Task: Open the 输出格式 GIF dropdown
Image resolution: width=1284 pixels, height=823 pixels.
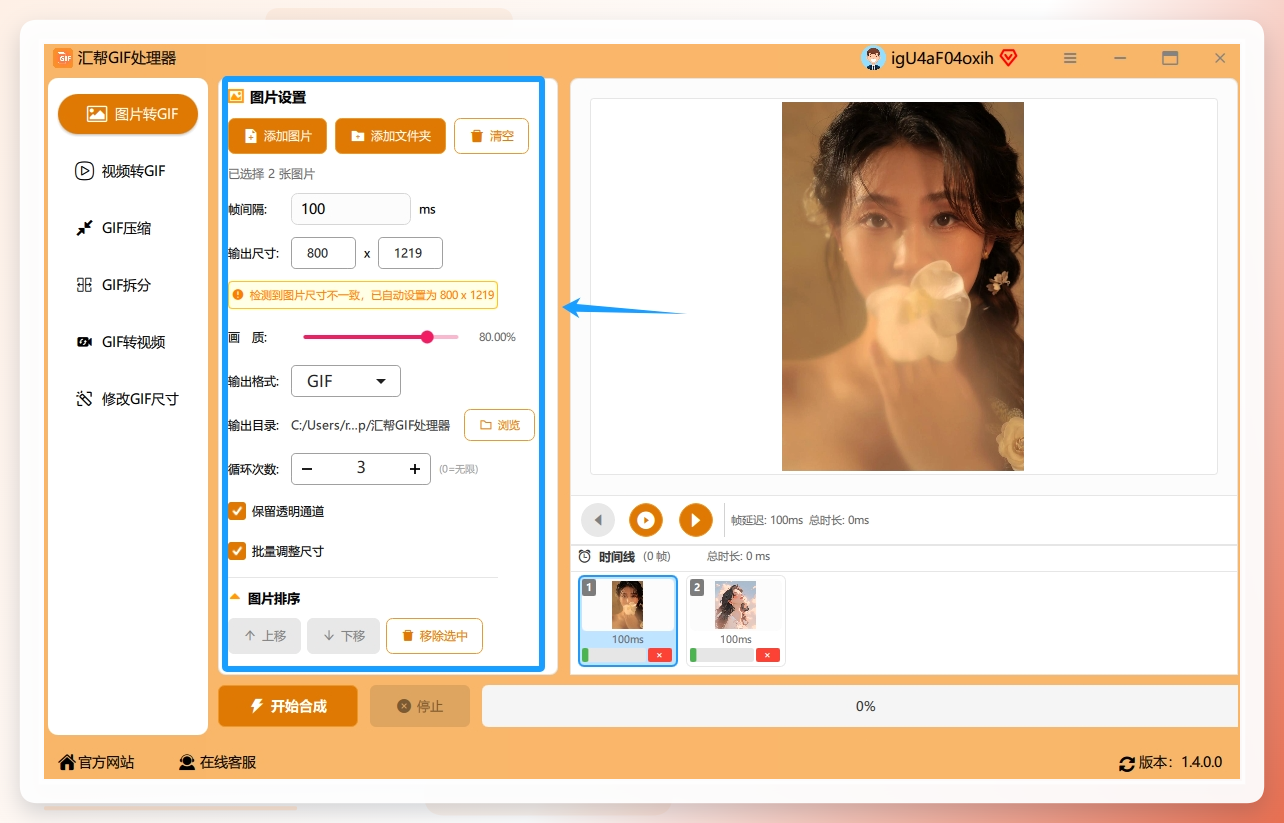Action: (x=346, y=381)
